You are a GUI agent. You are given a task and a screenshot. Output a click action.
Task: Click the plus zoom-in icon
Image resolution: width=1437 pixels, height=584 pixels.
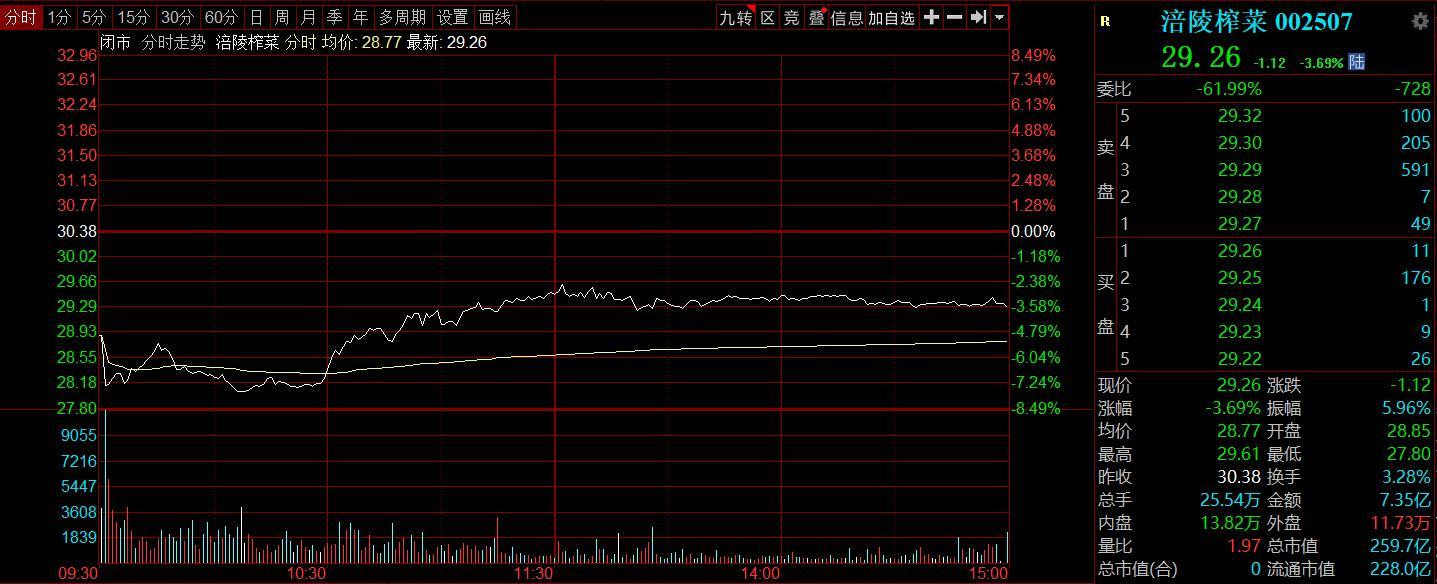click(x=931, y=17)
